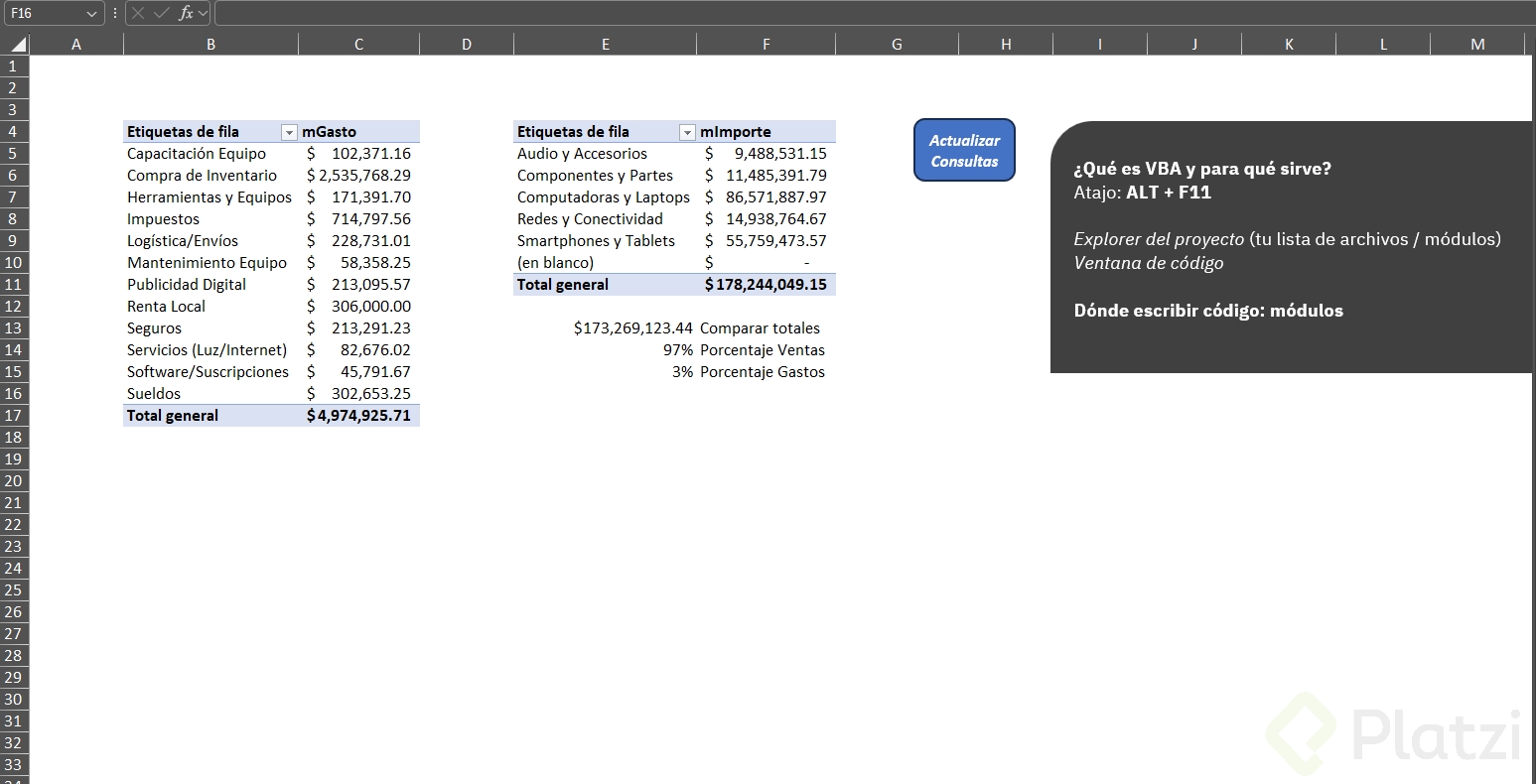This screenshot has height=784, width=1536.
Task: Click the 'Dónde escribir código: módulos' line
Action: 1208,311
